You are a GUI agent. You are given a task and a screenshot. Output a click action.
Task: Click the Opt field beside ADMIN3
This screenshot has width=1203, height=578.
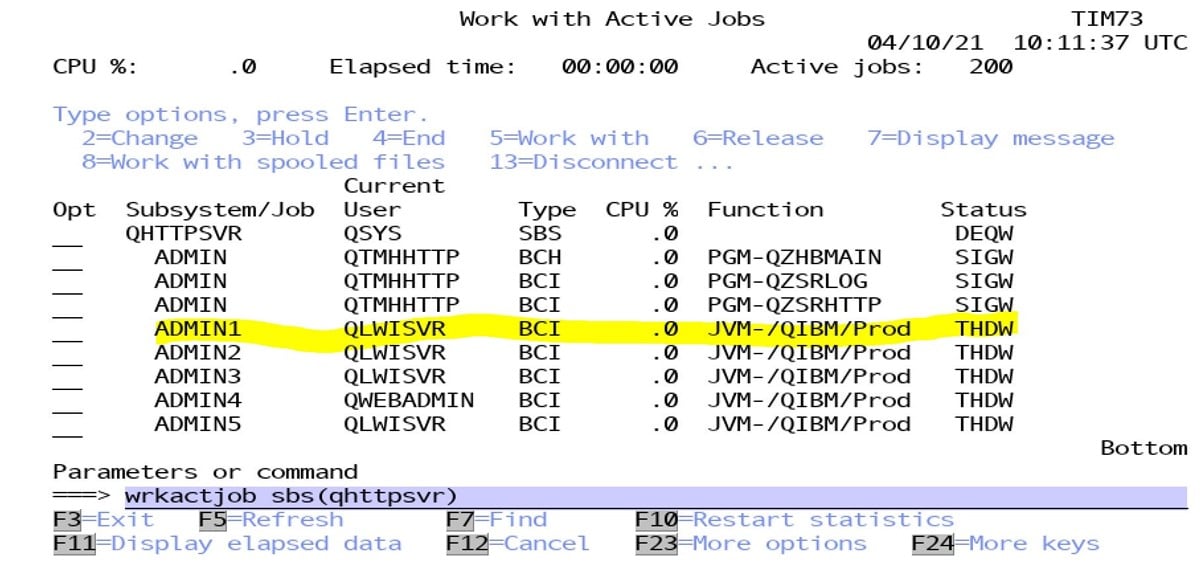pyautogui.click(x=66, y=377)
